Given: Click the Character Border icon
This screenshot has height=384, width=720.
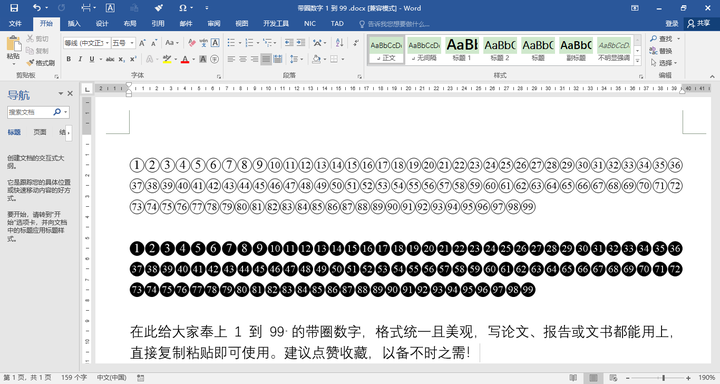Looking at the screenshot, I should pyautogui.click(x=215, y=43).
